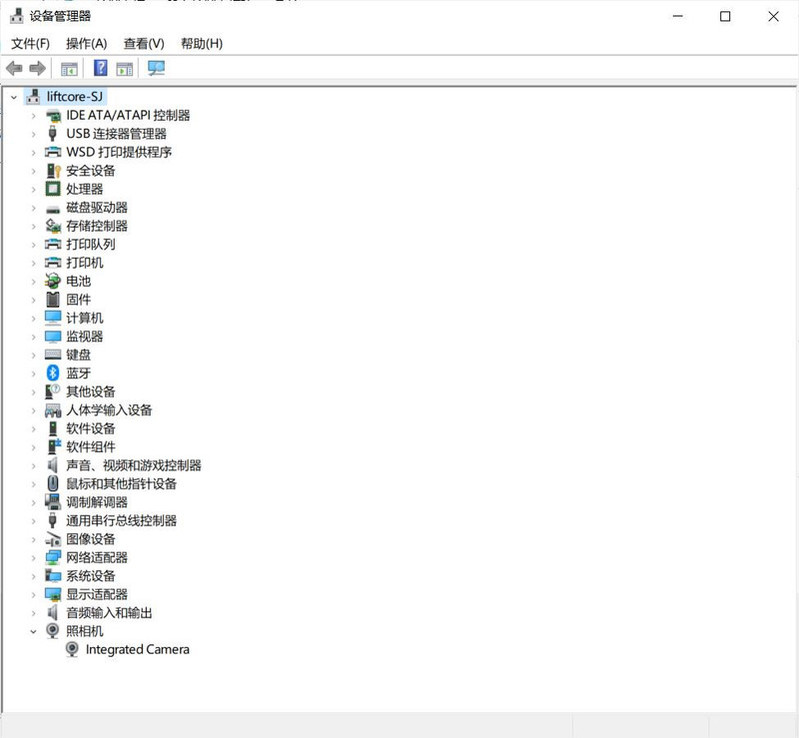Viewport: 799px width, 738px height.
Task: Click the 电池 battery icon
Action: pyautogui.click(x=53, y=281)
